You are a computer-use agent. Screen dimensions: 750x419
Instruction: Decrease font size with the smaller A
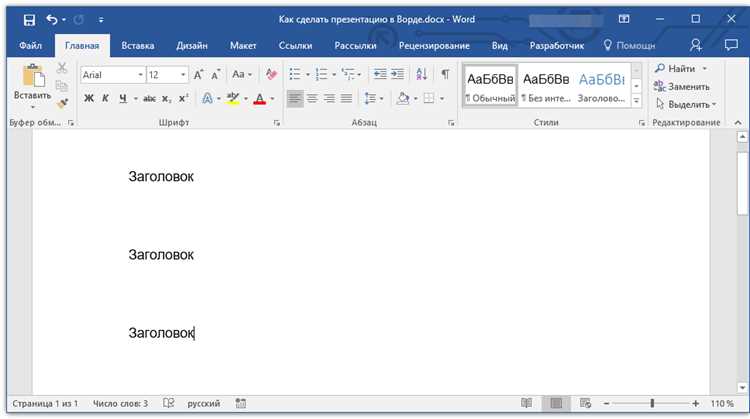click(216, 75)
